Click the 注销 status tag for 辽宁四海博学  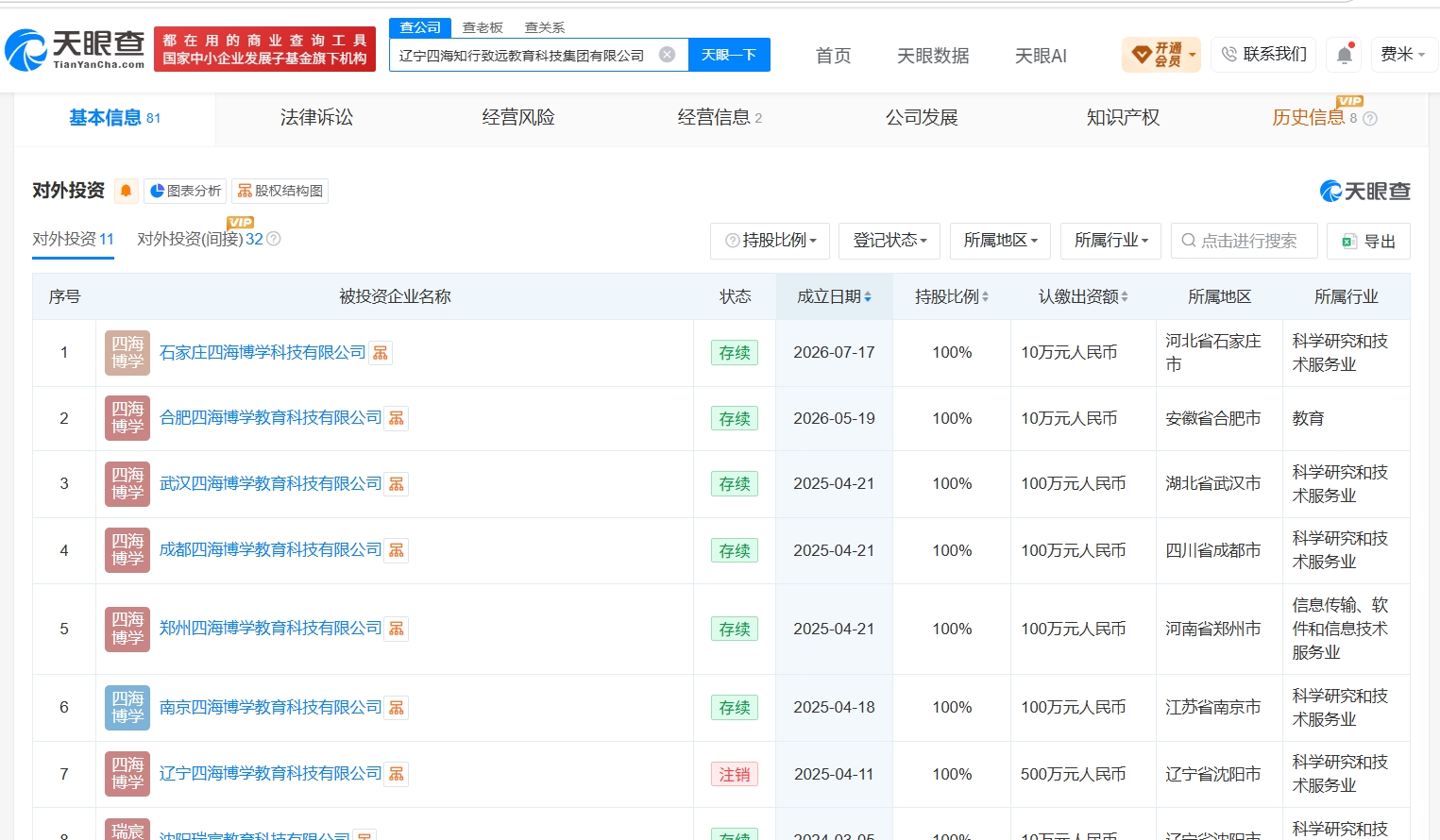tap(735, 775)
